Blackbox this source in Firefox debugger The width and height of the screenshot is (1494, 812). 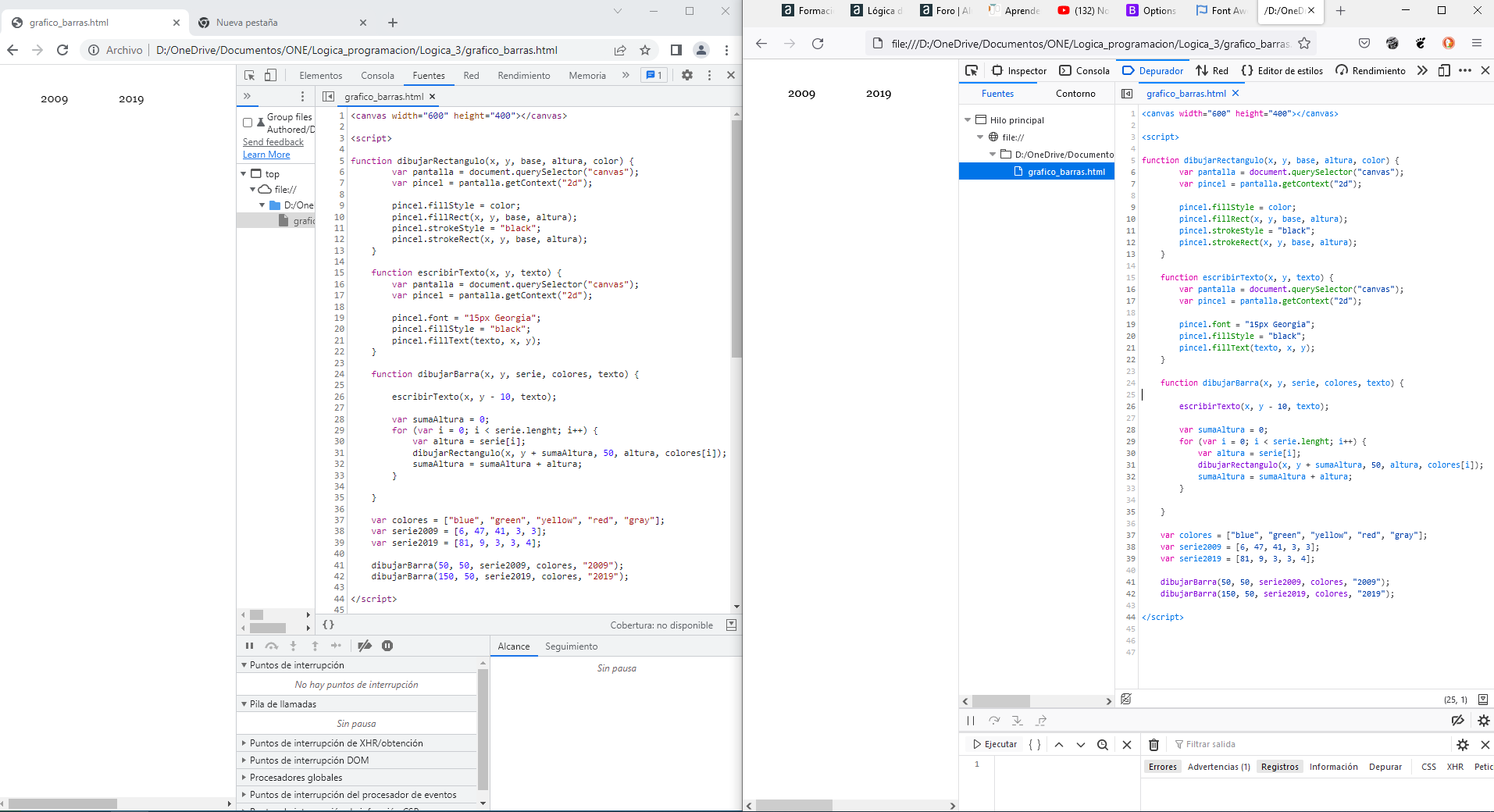coord(1126,699)
